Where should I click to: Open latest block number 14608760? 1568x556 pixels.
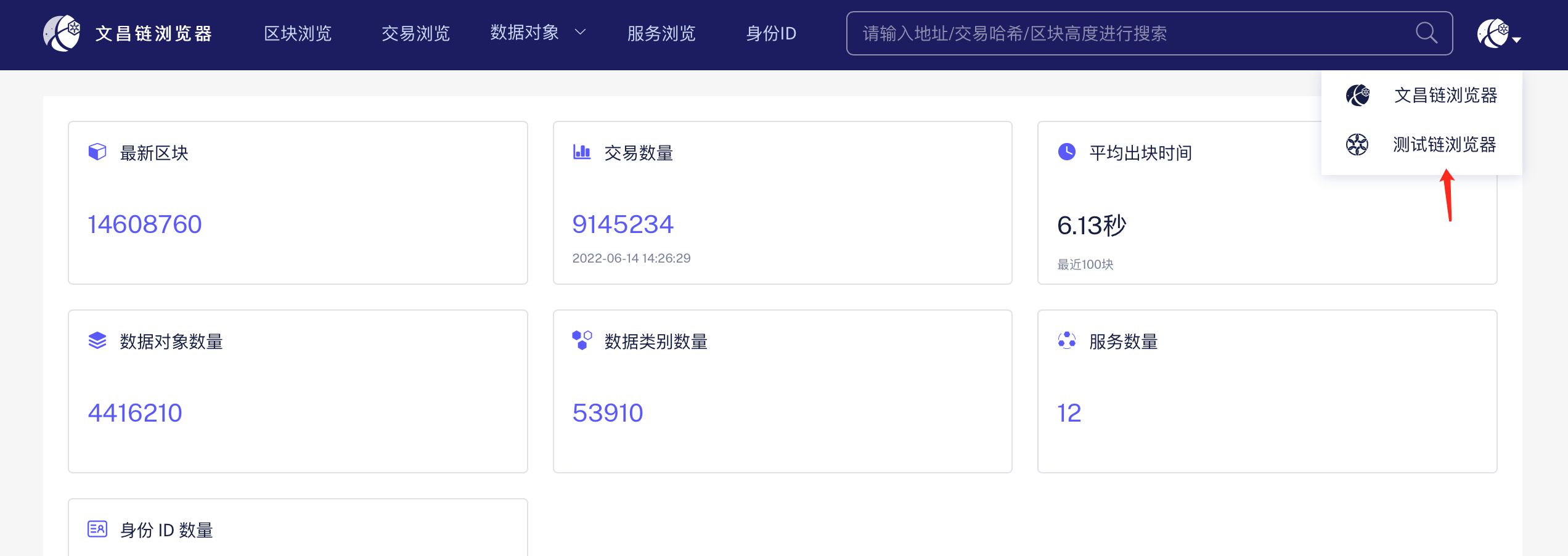145,224
